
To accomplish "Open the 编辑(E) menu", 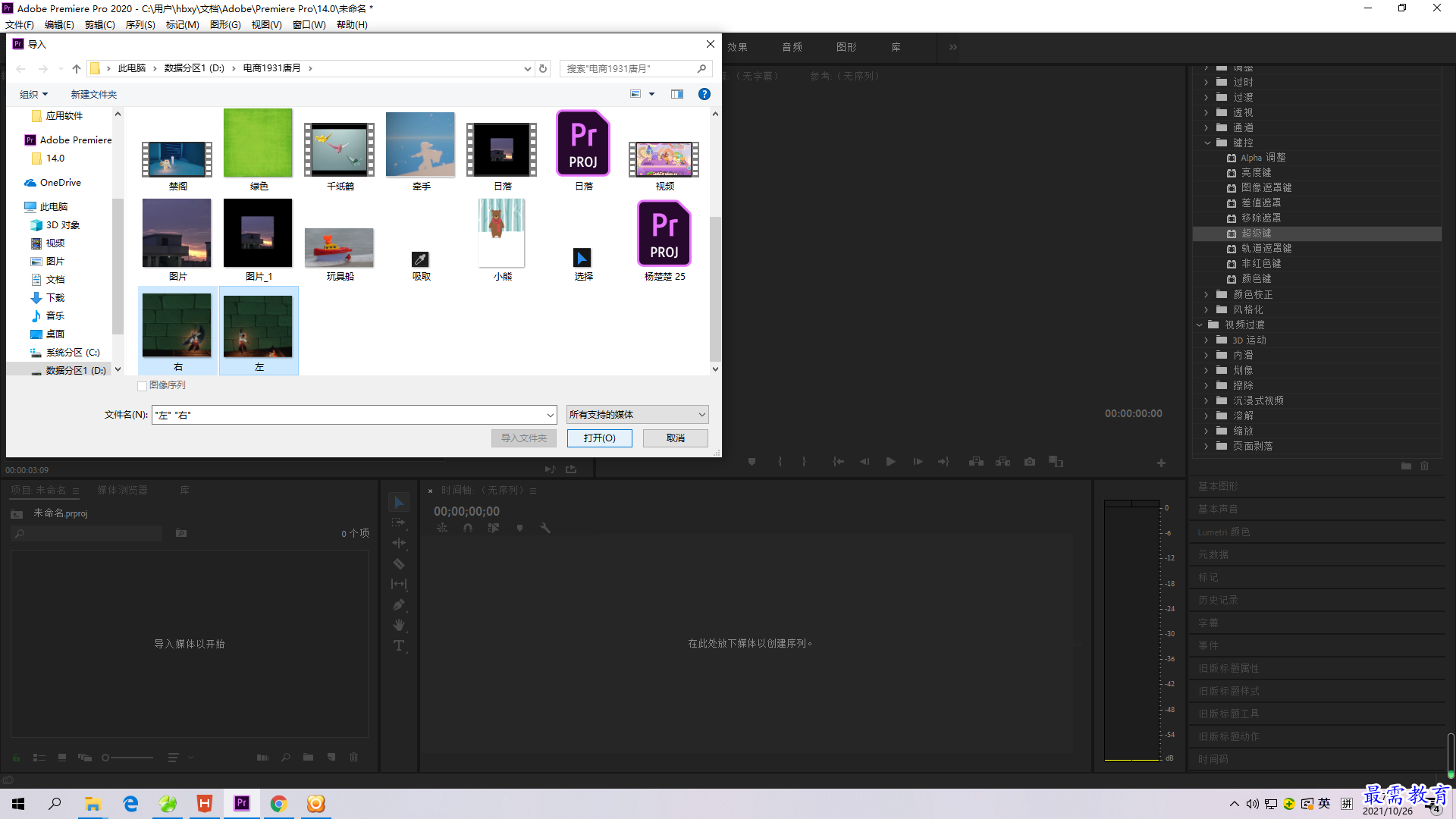I will click(x=59, y=24).
